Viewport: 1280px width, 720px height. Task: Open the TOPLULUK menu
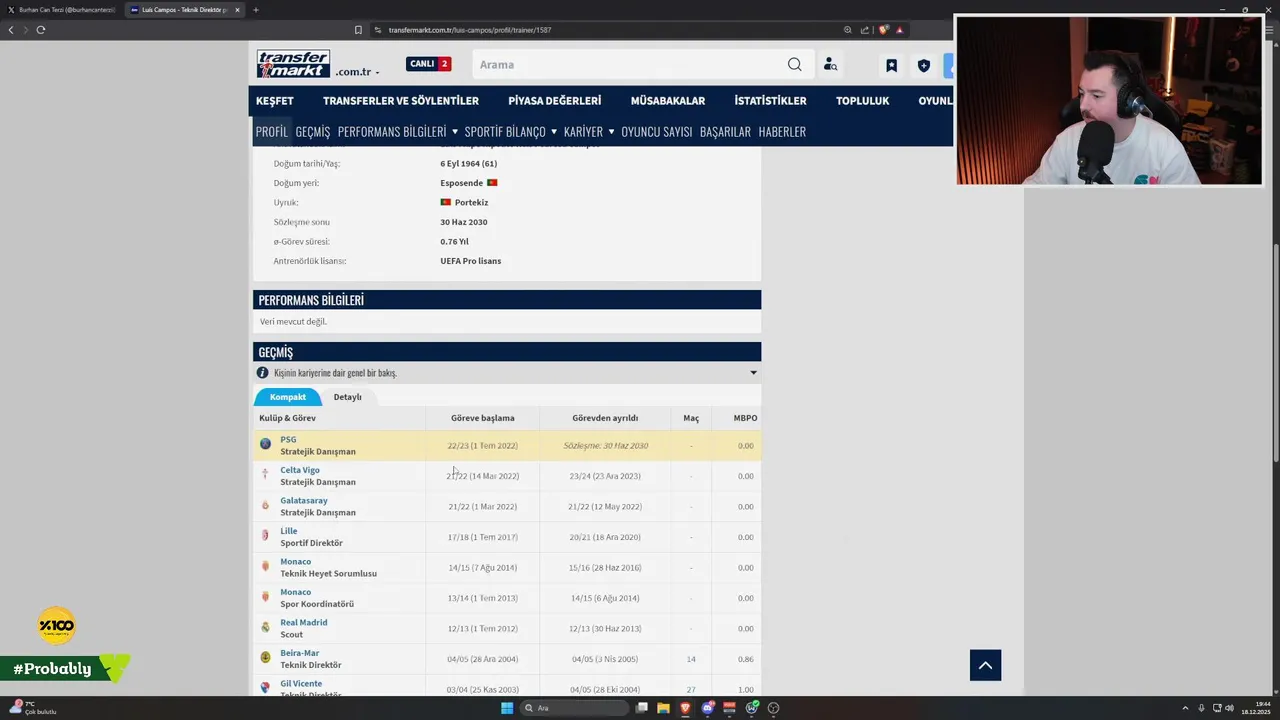[x=863, y=101]
